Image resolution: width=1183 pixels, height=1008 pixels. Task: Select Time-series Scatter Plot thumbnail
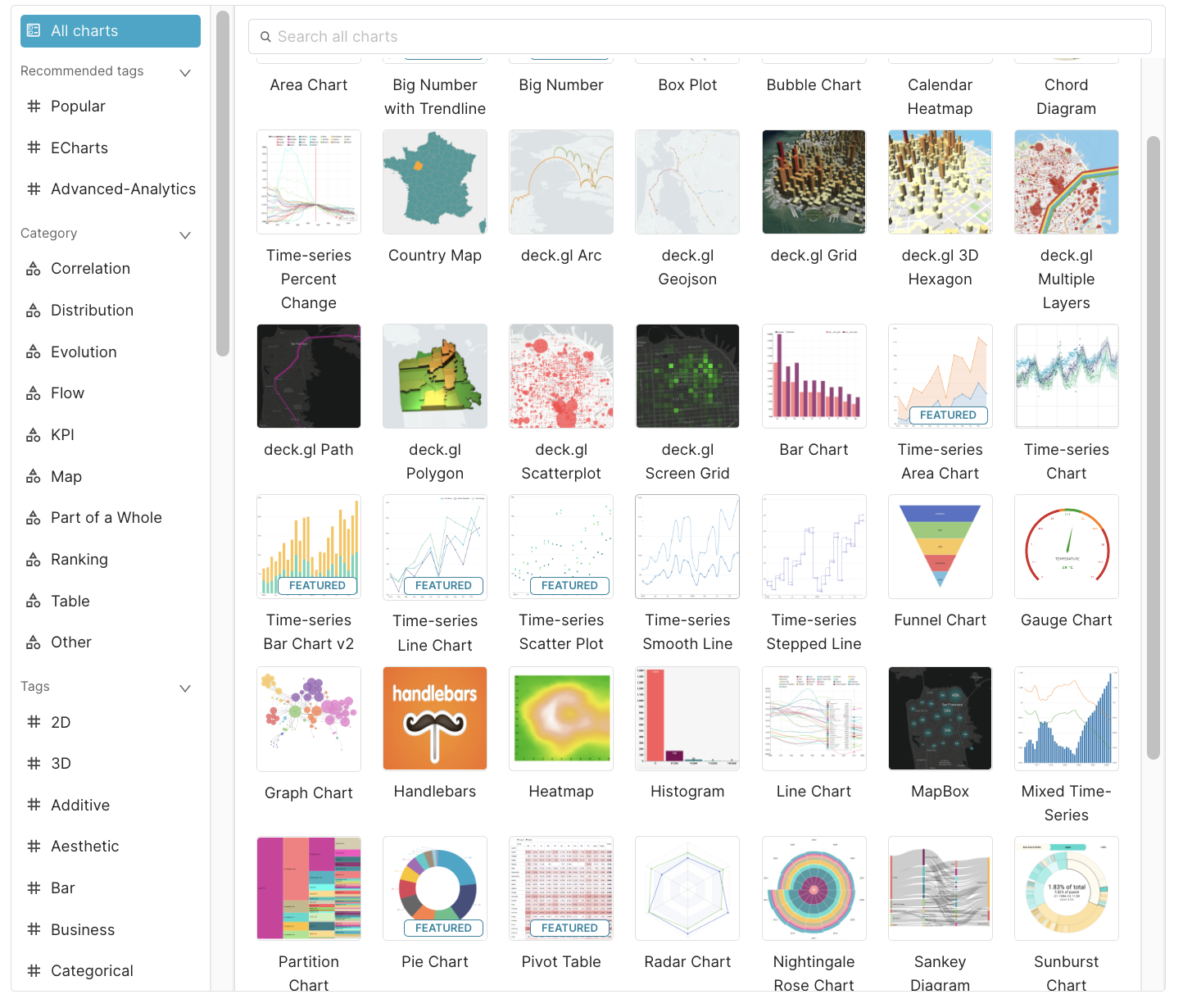(x=561, y=547)
